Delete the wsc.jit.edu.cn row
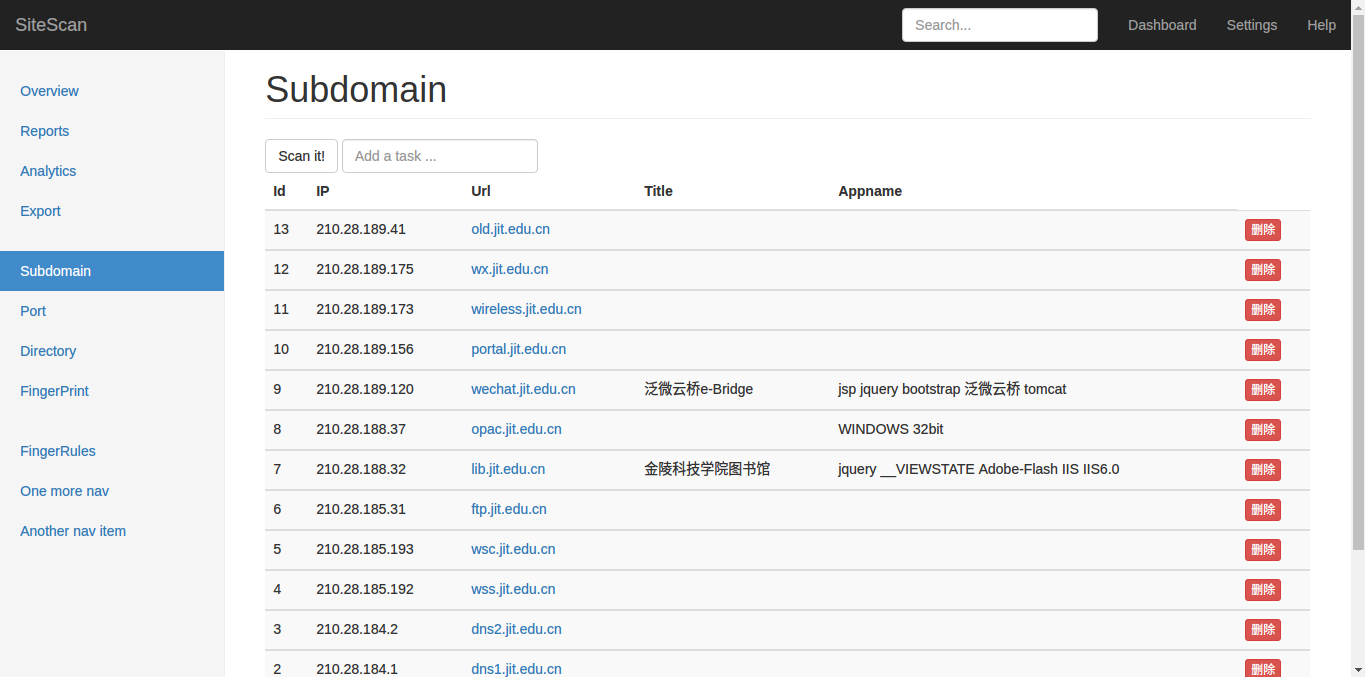 1262,550
